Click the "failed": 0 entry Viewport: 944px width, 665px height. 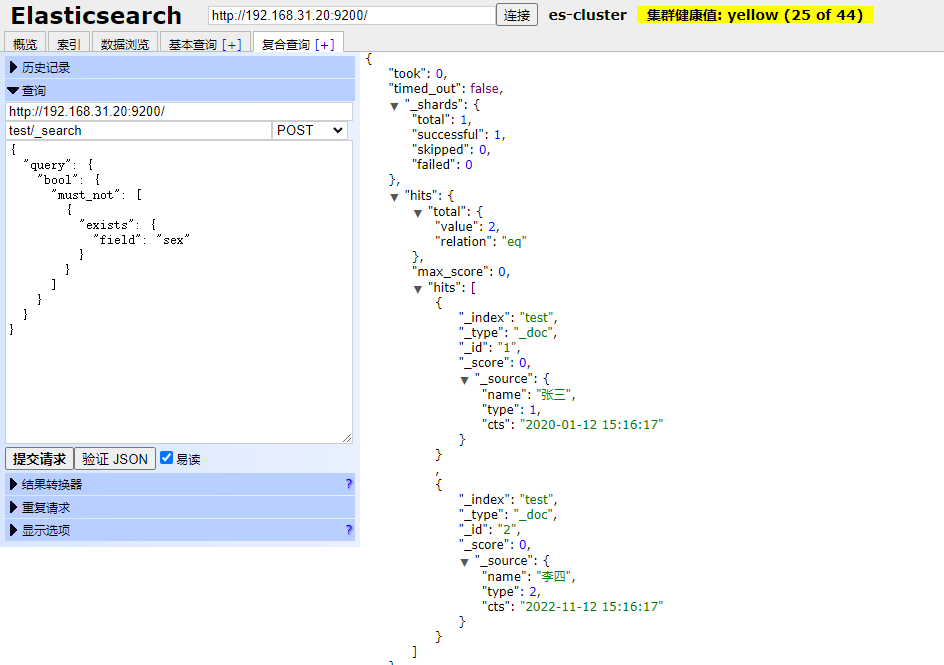click(x=442, y=164)
